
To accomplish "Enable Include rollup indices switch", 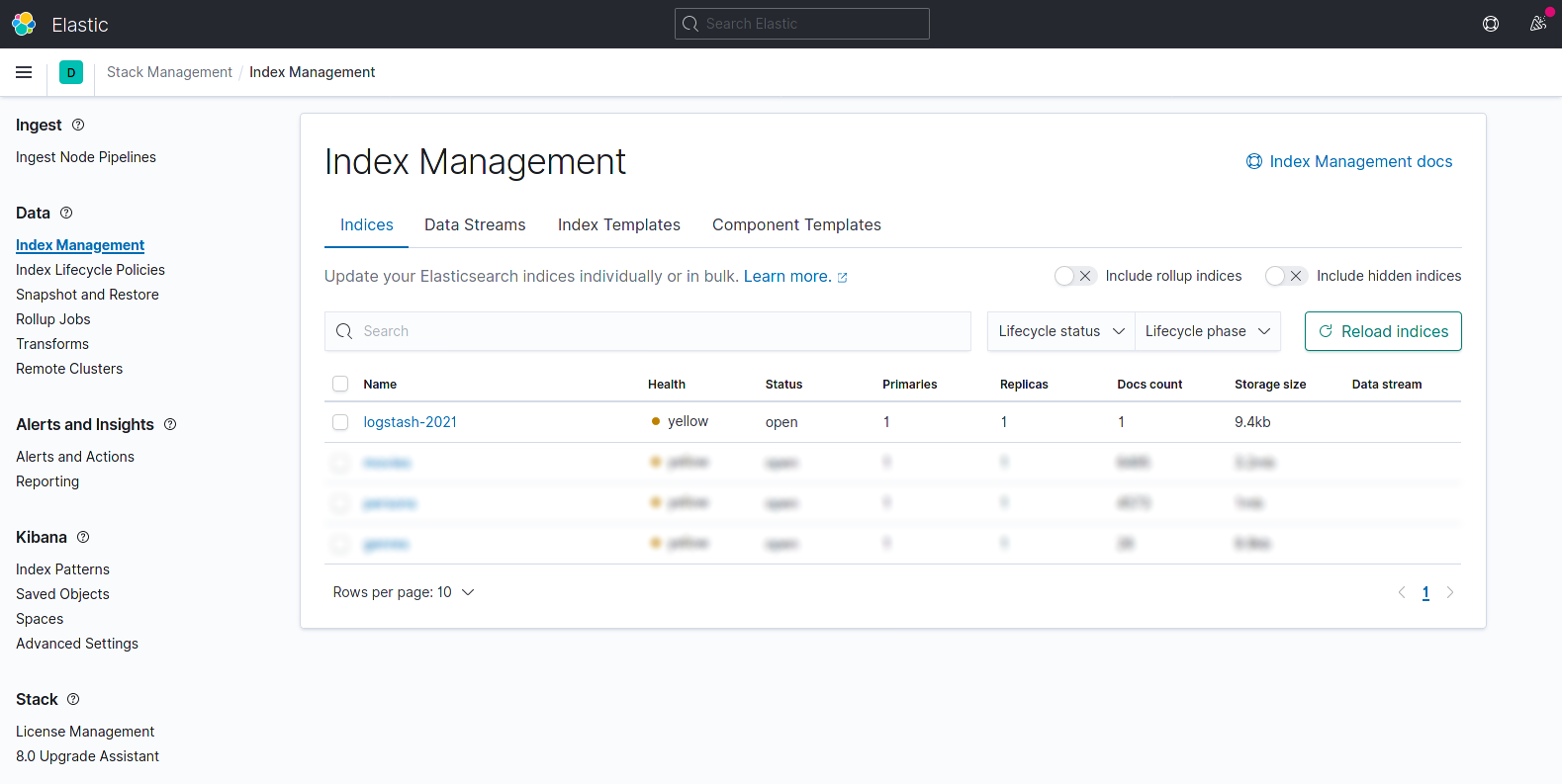I will pyautogui.click(x=1075, y=276).
